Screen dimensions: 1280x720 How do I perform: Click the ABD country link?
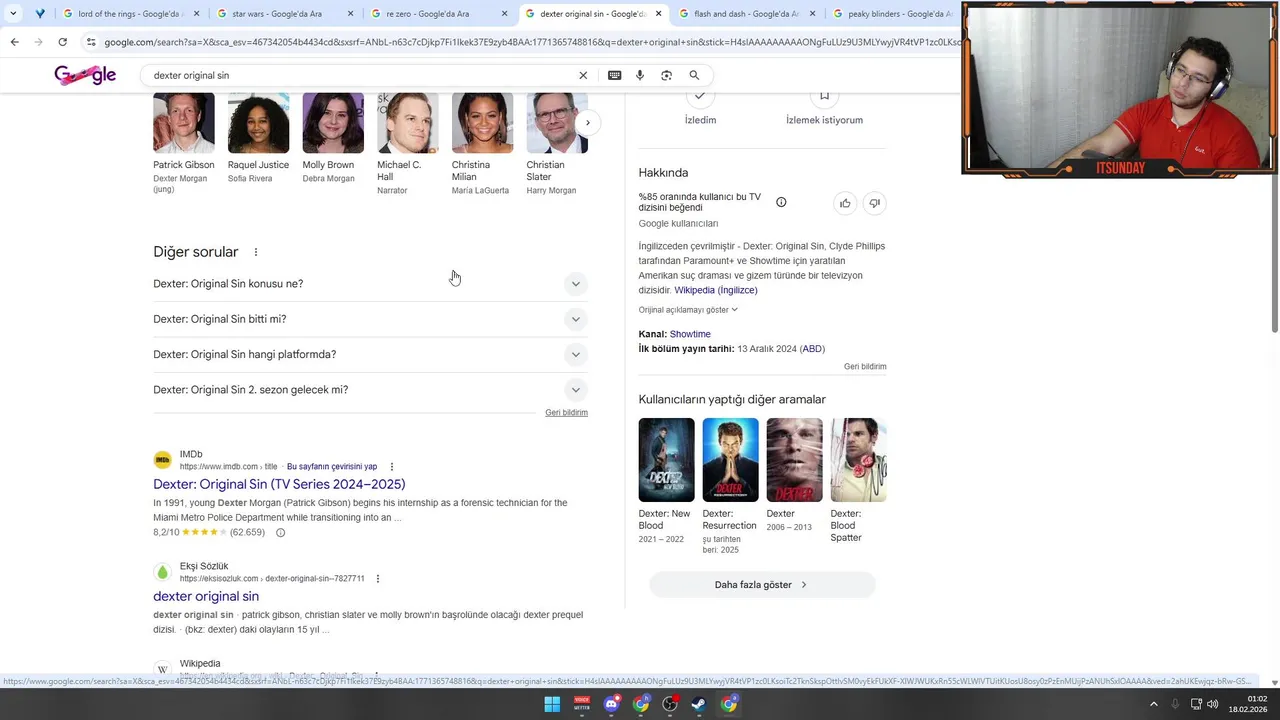click(812, 349)
